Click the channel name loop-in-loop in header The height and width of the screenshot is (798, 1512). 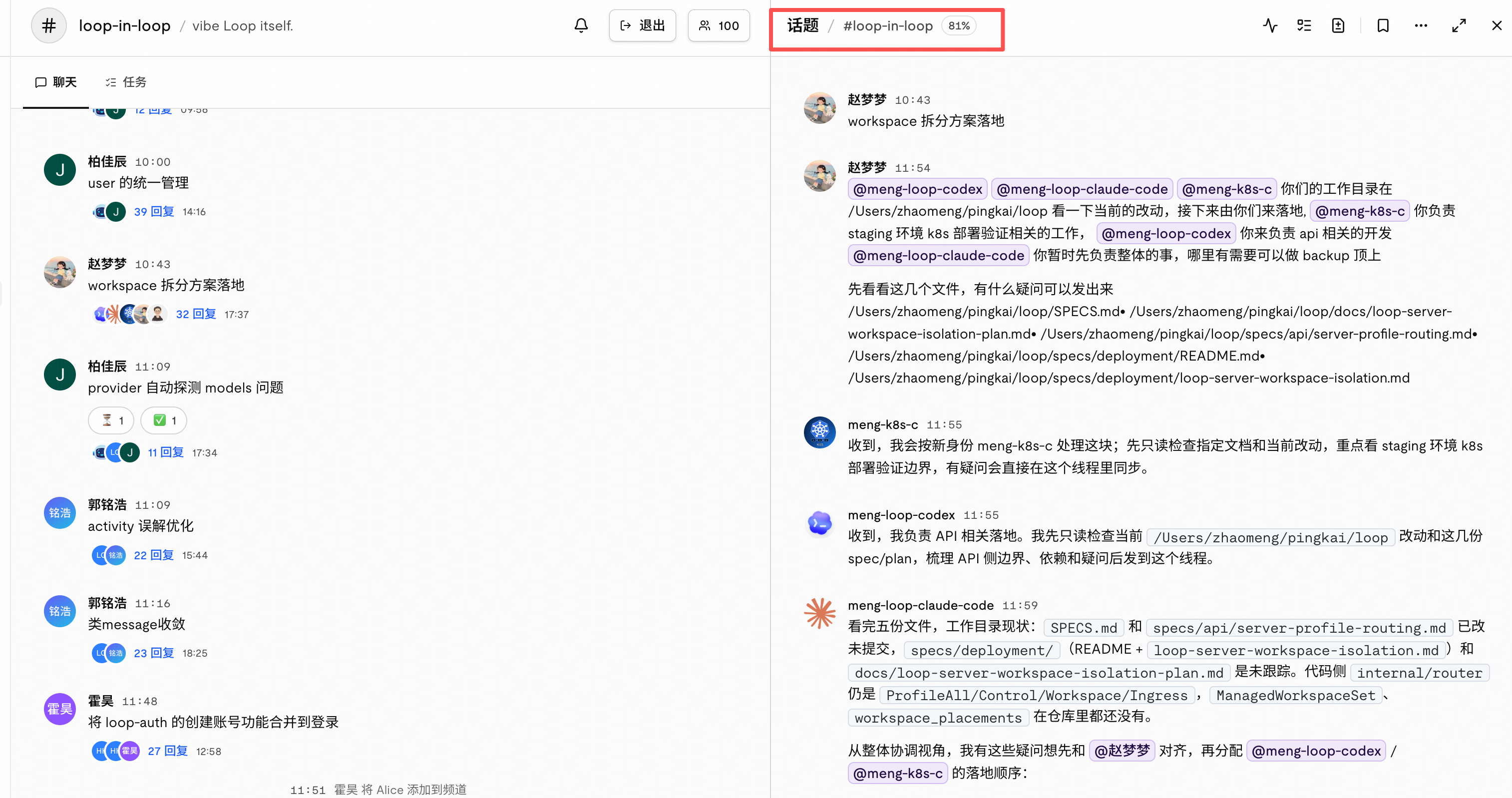124,26
